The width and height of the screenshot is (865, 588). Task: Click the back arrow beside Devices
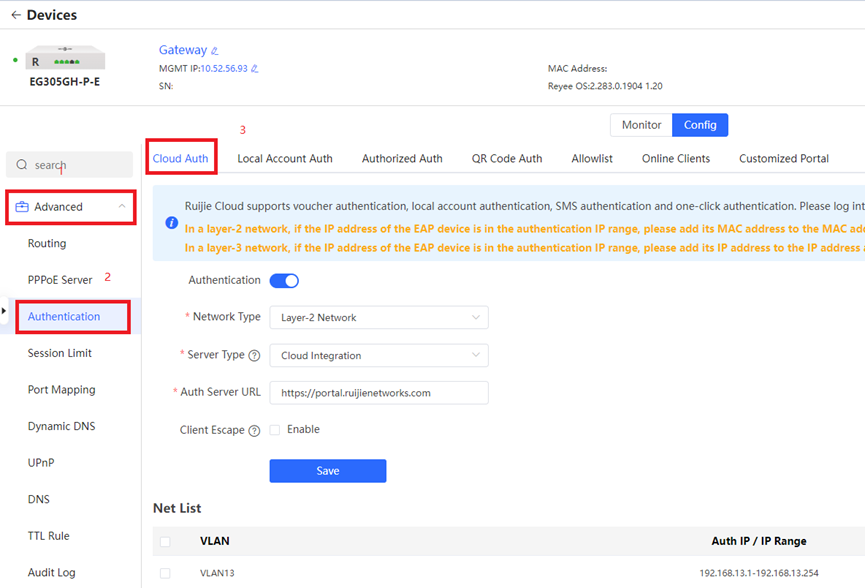click(15, 15)
